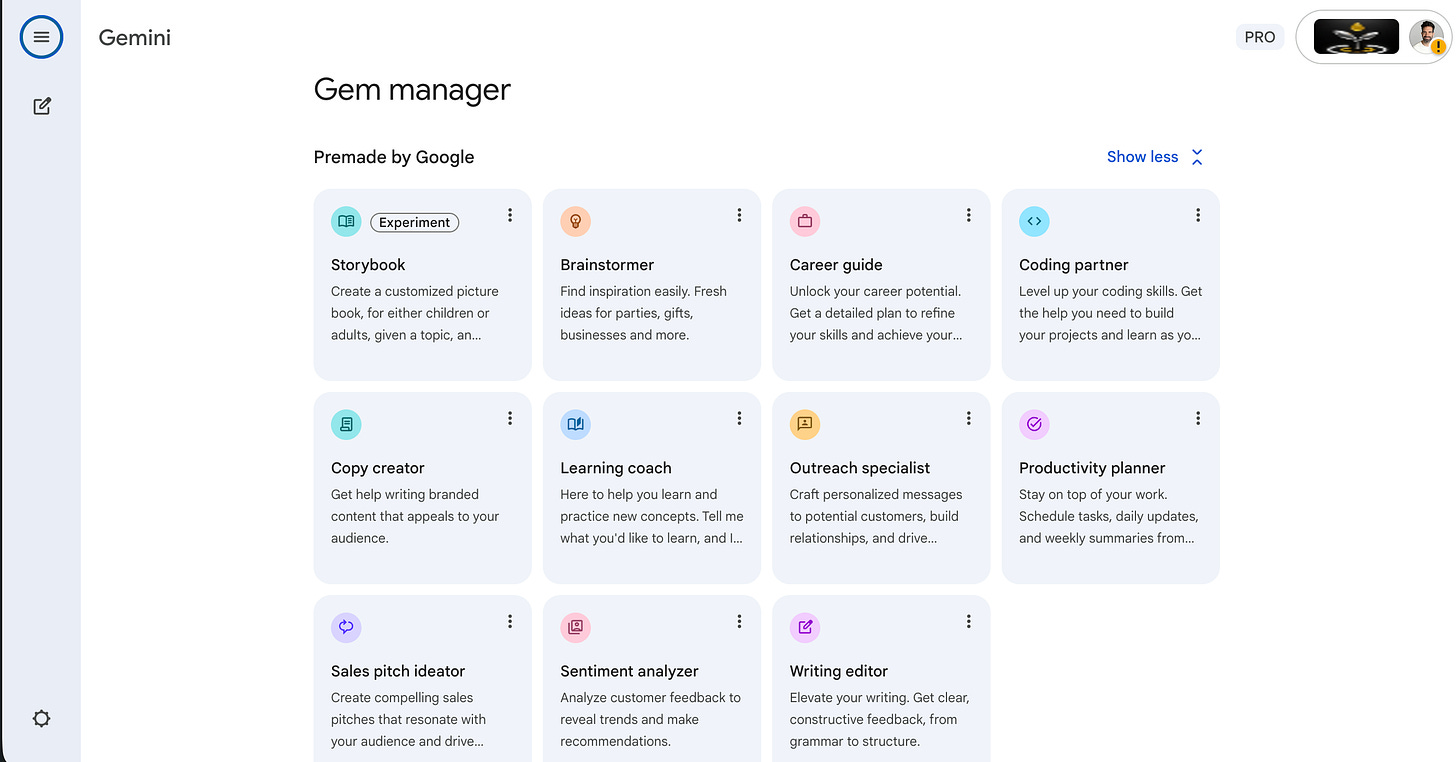Open more options for the Learning coach gem
Image resolution: width=1456 pixels, height=762 pixels.
pos(739,418)
